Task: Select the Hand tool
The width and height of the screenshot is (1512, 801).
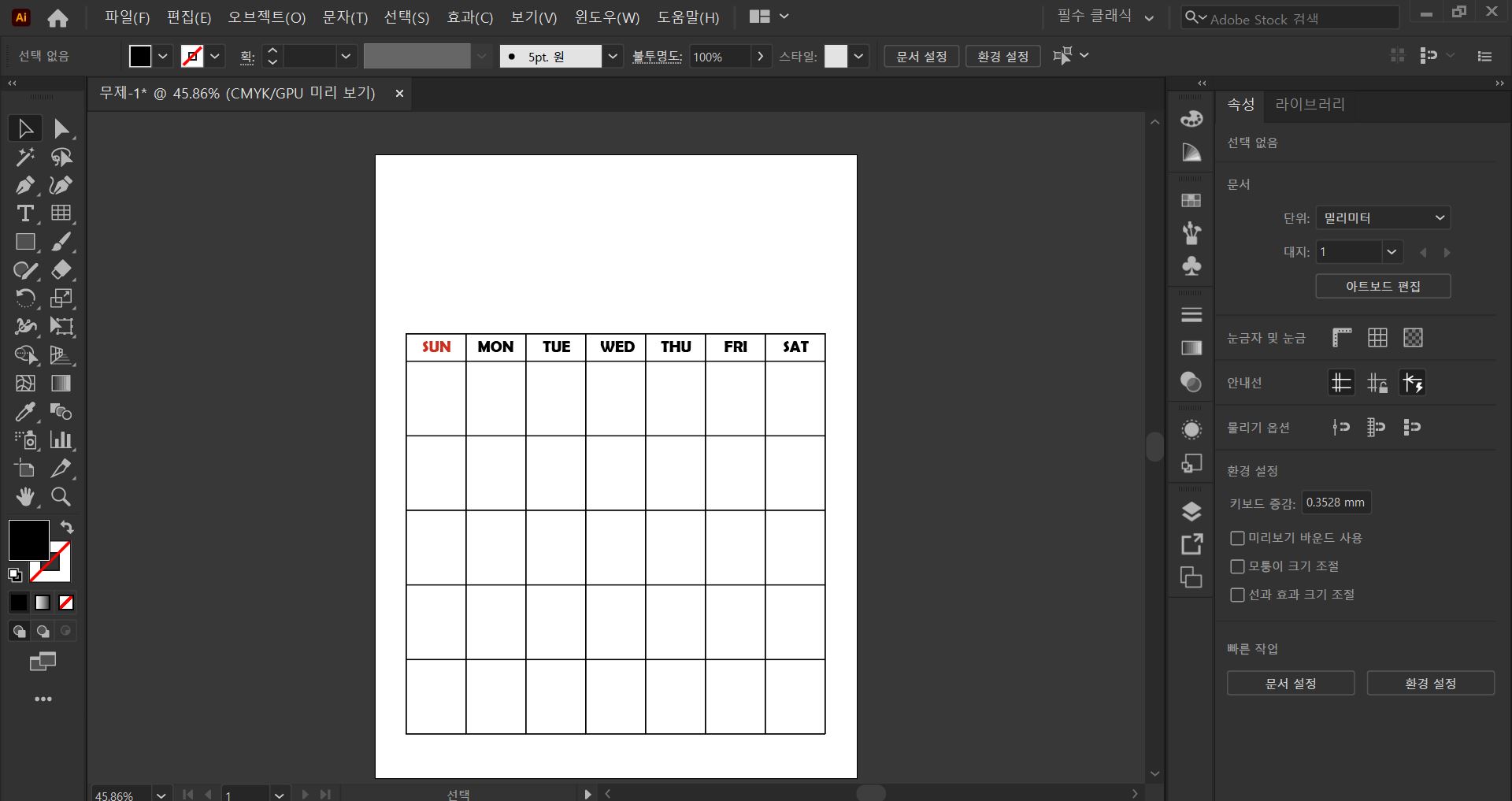Action: [x=25, y=497]
